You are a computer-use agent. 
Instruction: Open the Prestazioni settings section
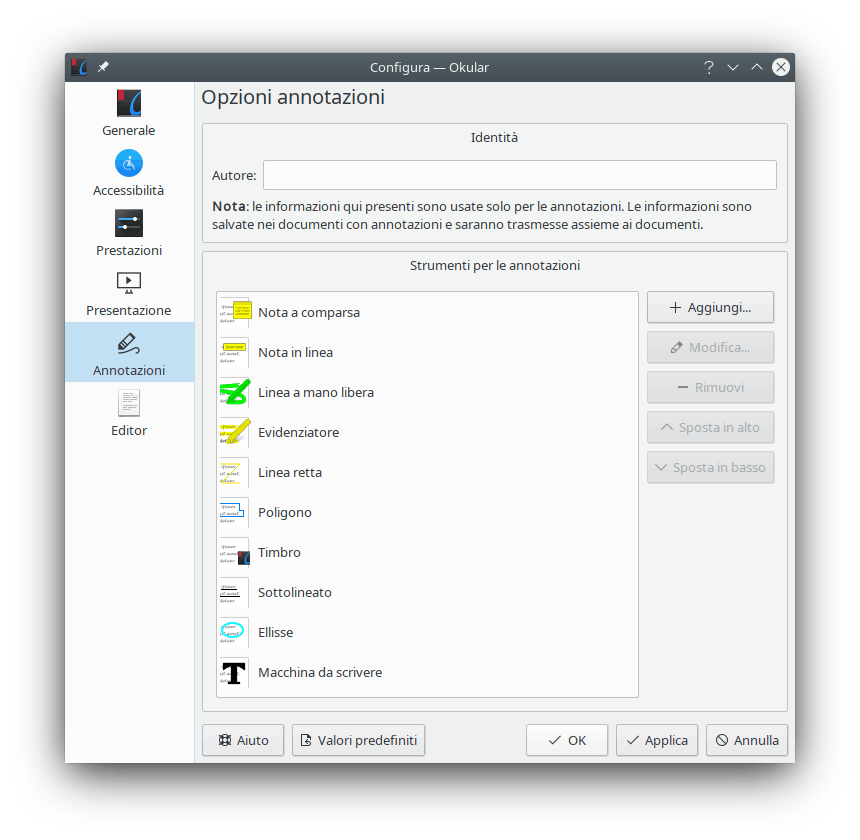(x=129, y=232)
